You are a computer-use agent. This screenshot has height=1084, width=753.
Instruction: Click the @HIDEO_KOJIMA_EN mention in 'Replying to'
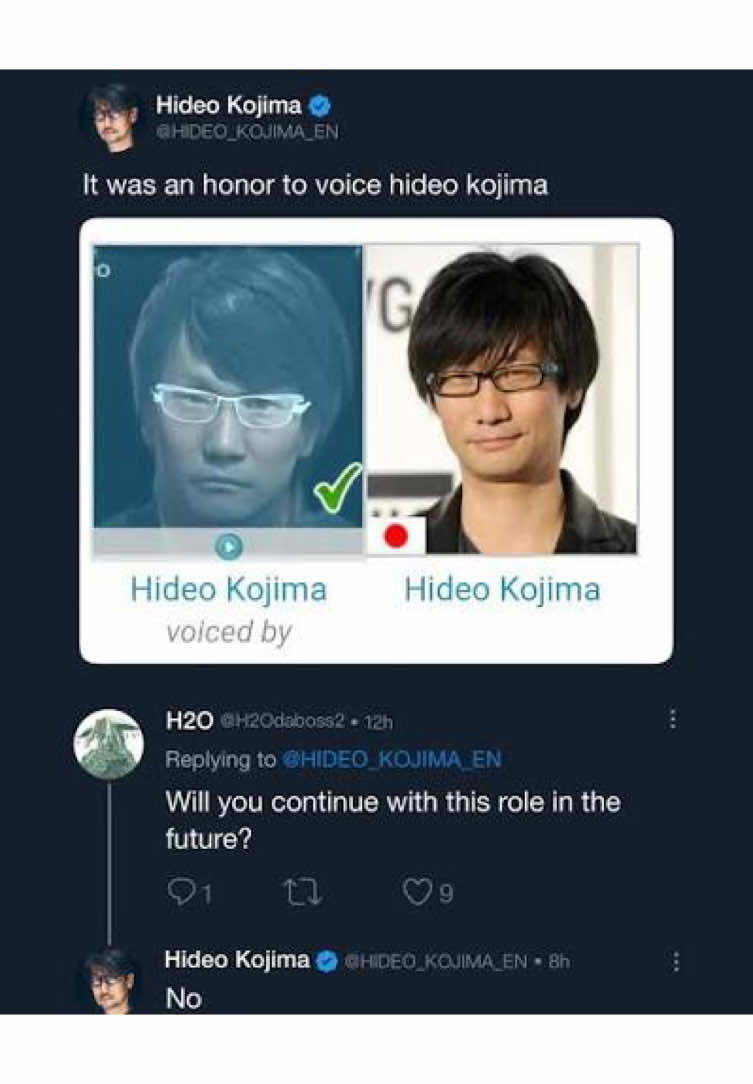[x=393, y=759]
